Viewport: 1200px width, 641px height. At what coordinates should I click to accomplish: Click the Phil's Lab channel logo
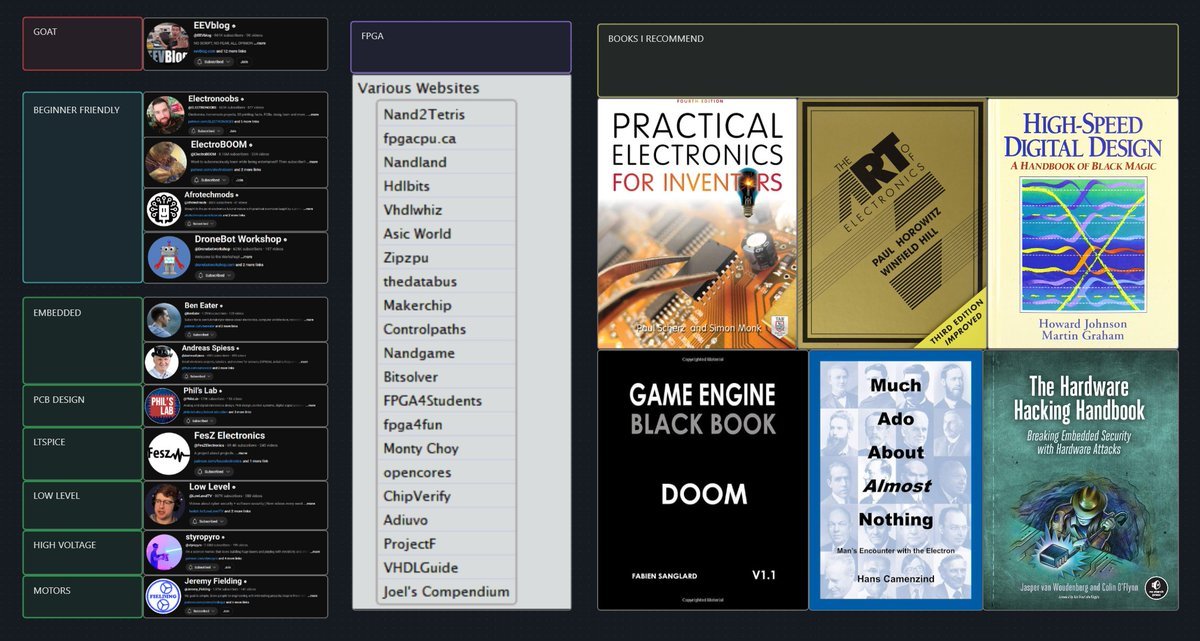(163, 404)
